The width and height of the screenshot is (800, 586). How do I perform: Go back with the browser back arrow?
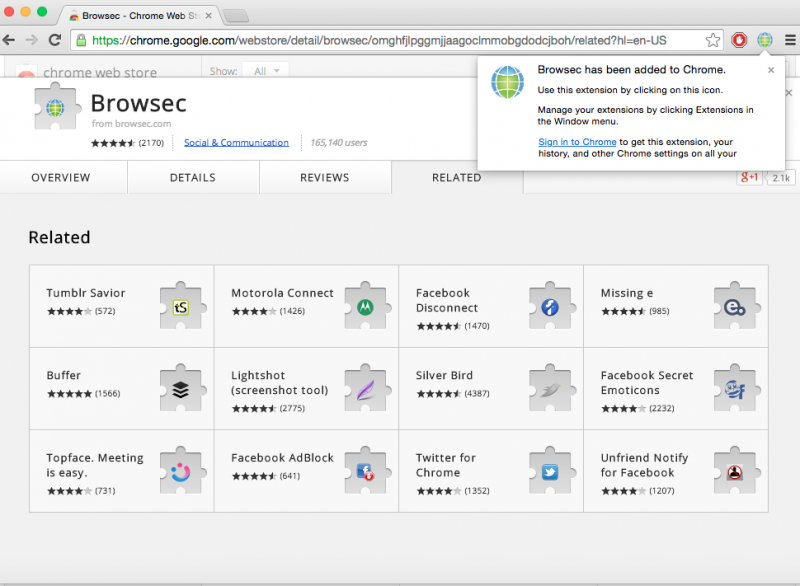click(9, 40)
